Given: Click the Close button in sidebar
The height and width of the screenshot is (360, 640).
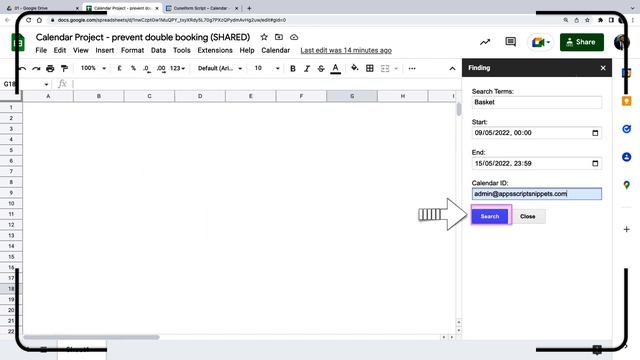Looking at the screenshot, I should click(x=528, y=216).
